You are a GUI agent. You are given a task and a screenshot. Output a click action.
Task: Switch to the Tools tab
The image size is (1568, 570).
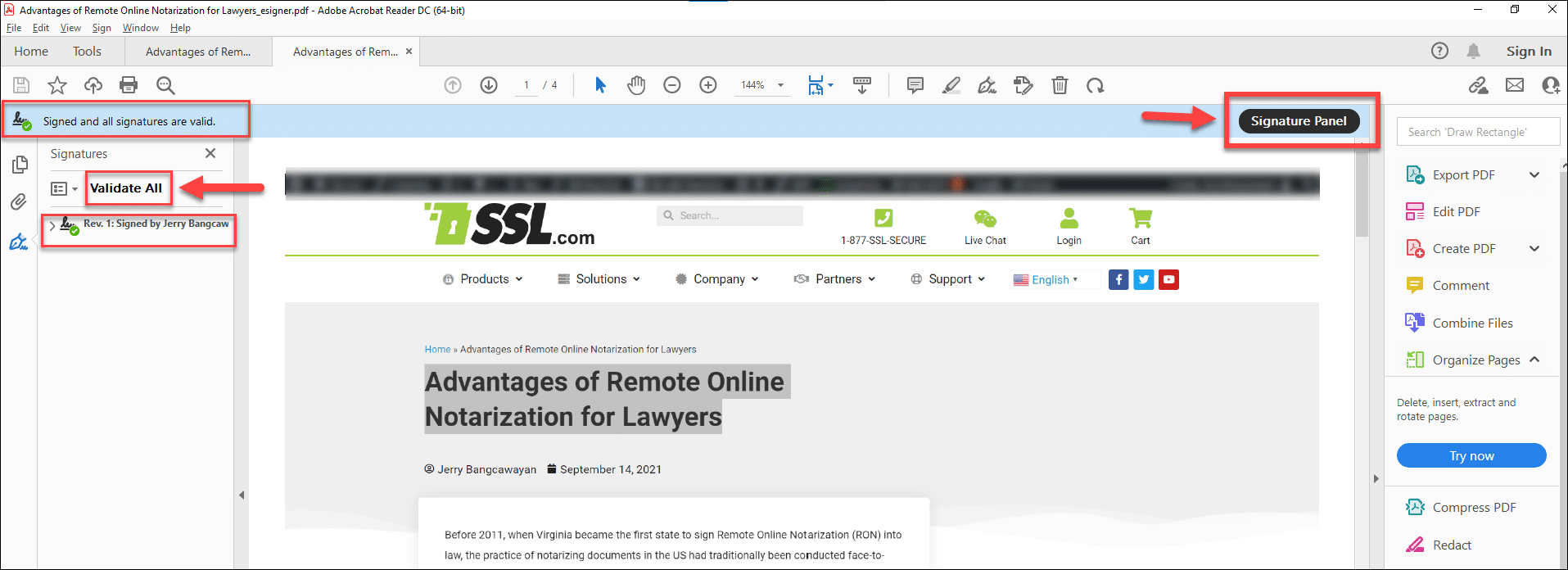tap(87, 51)
